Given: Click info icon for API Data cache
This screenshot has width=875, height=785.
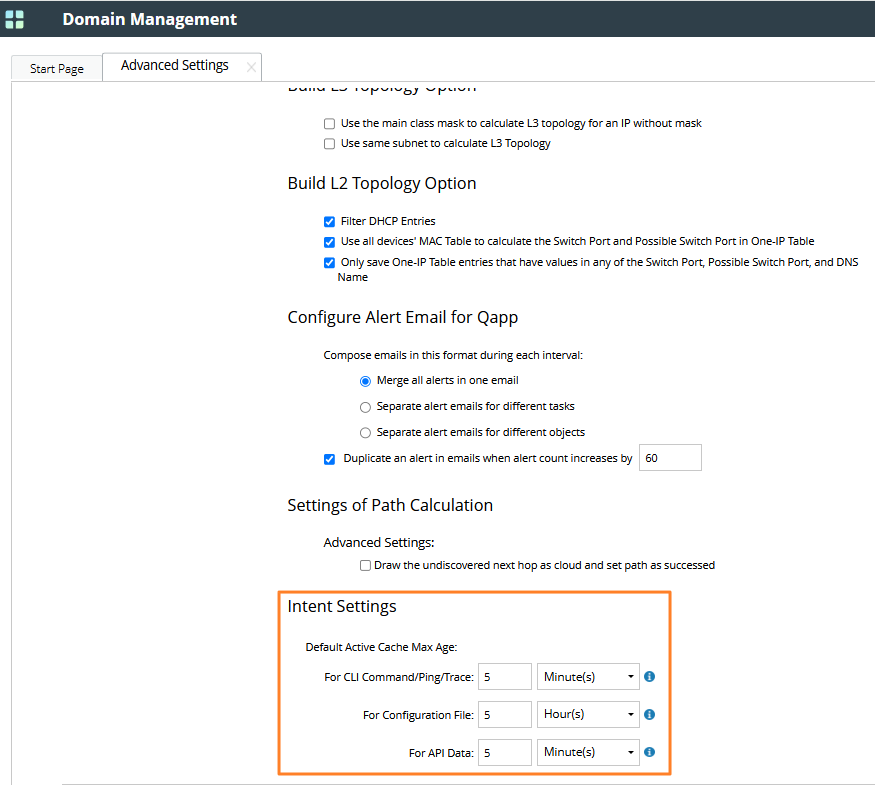Looking at the screenshot, I should pos(649,752).
